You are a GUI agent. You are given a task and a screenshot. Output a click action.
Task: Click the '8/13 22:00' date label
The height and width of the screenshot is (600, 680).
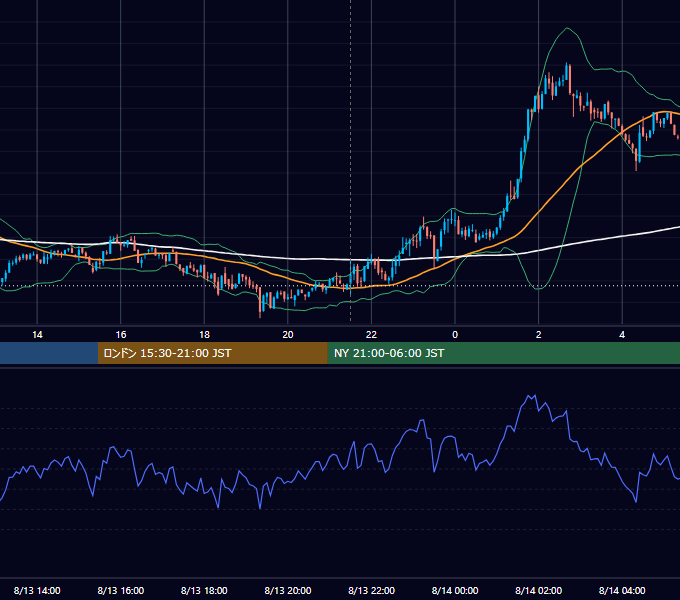pos(372,590)
